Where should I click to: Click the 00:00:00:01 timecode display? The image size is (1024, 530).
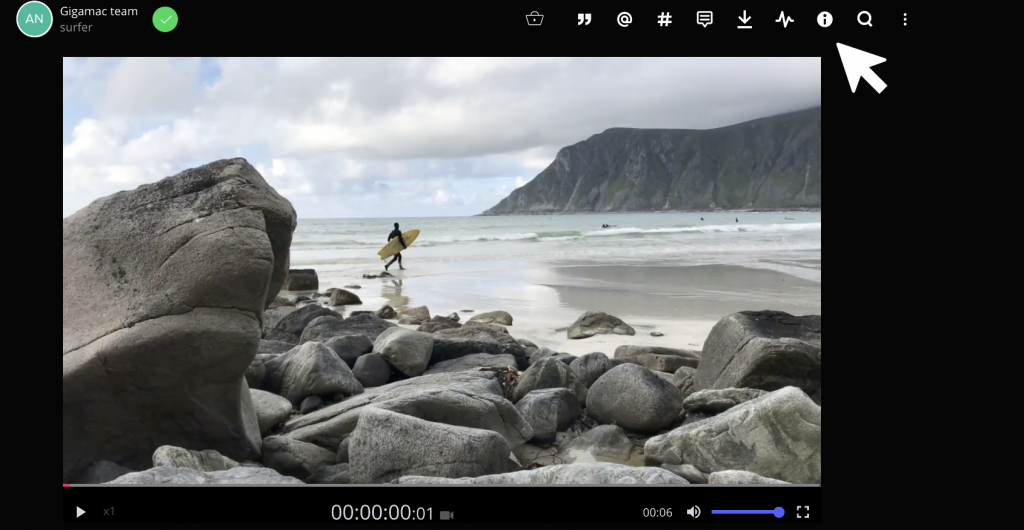pyautogui.click(x=382, y=513)
